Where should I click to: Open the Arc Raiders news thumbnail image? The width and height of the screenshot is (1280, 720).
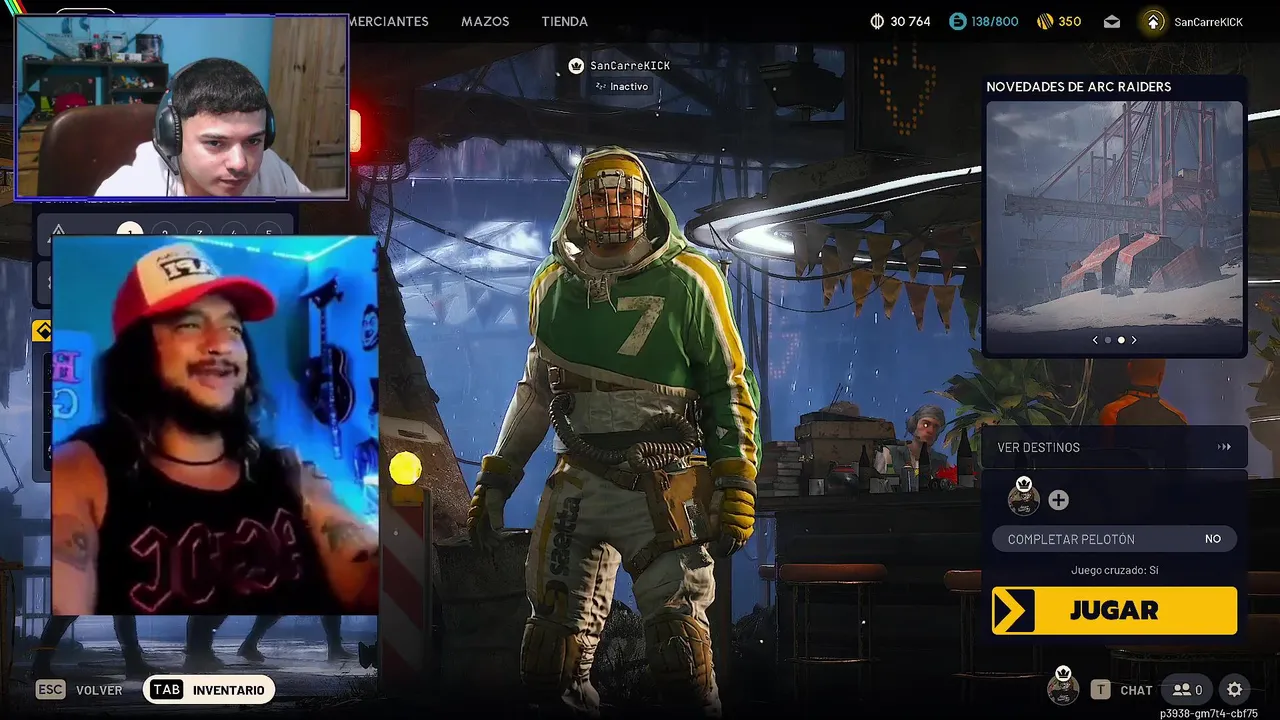coord(1114,216)
